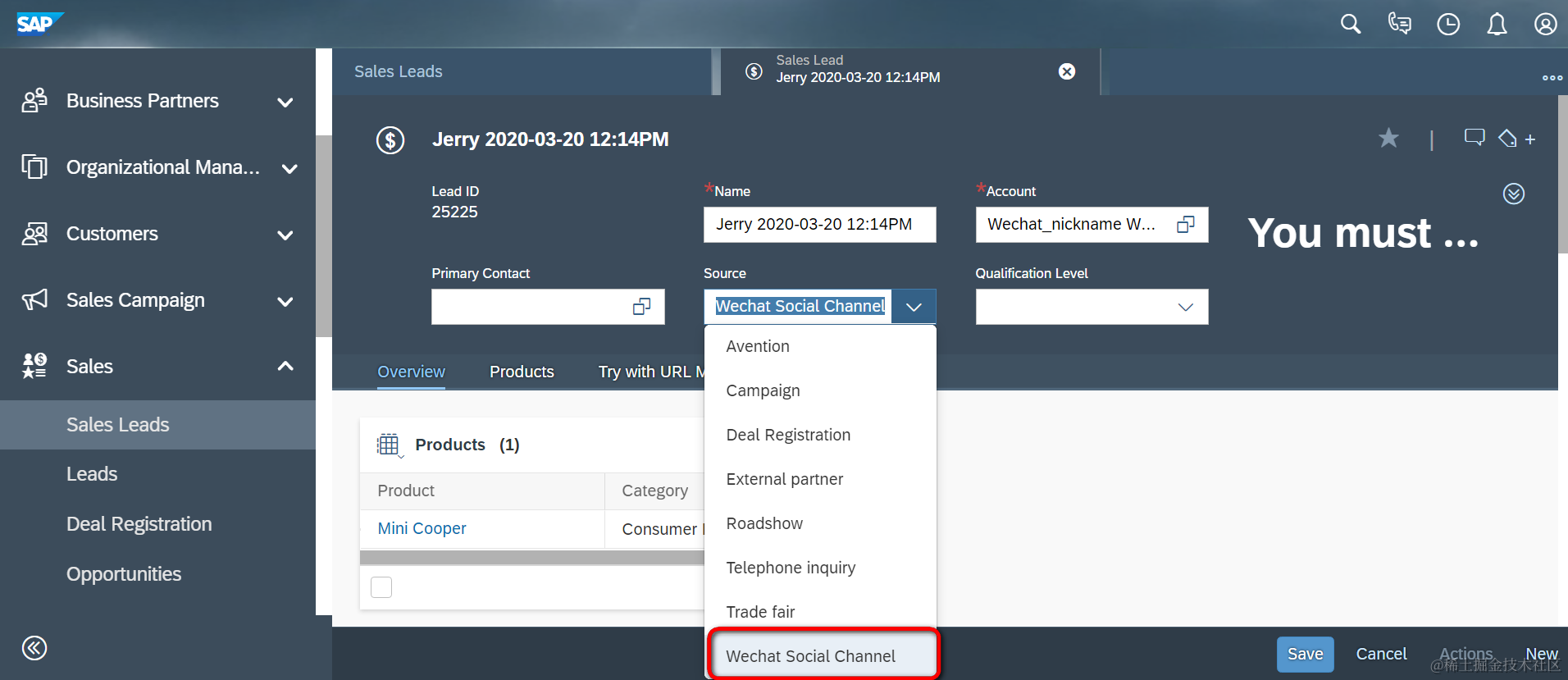Viewport: 1568px width, 680px height.
Task: Open the comment feed icon
Action: 1475,138
